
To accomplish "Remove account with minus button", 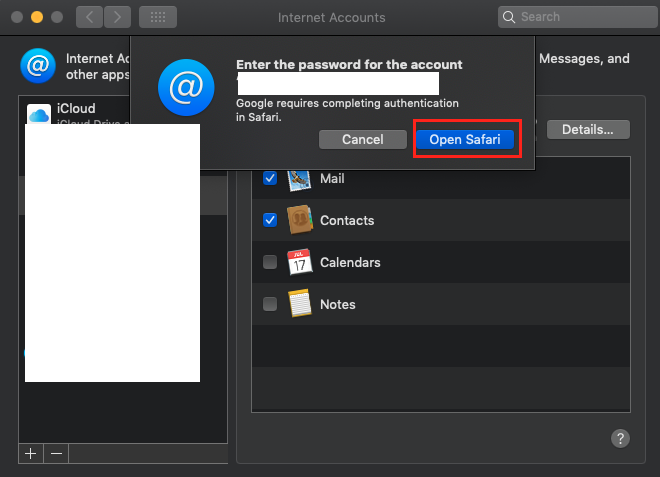I will tap(56, 453).
